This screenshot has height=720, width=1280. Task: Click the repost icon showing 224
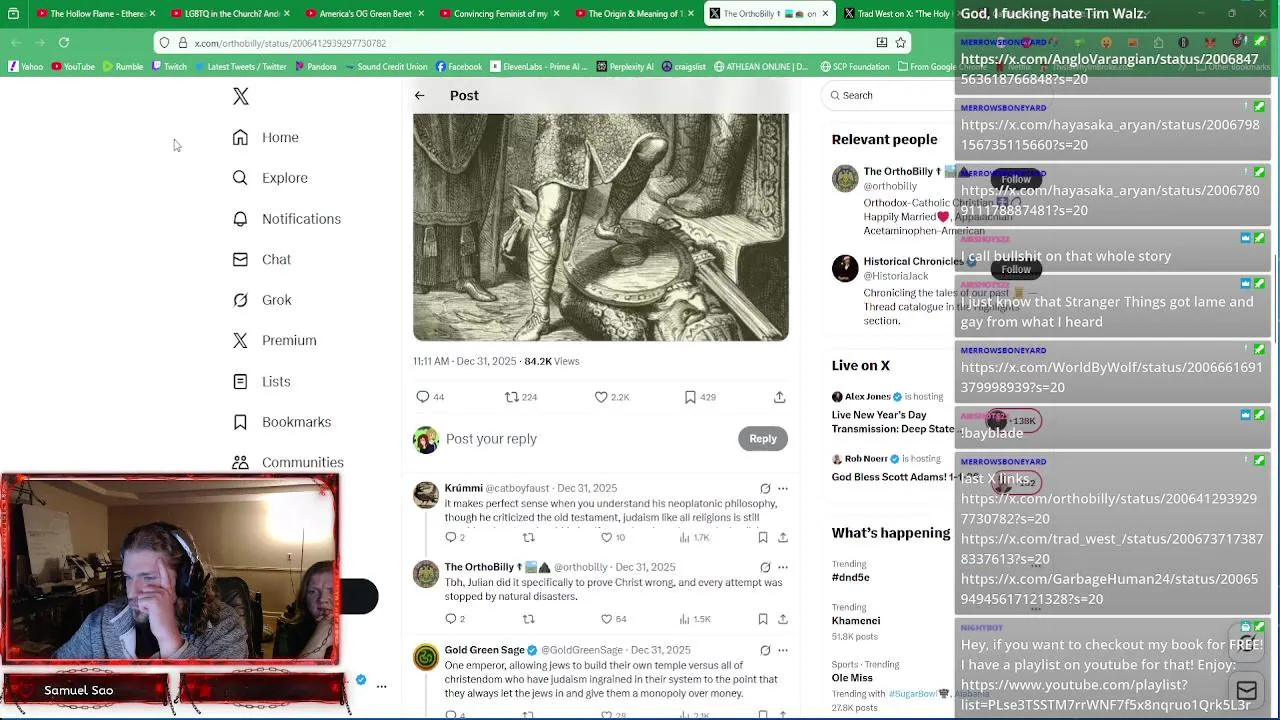point(521,397)
